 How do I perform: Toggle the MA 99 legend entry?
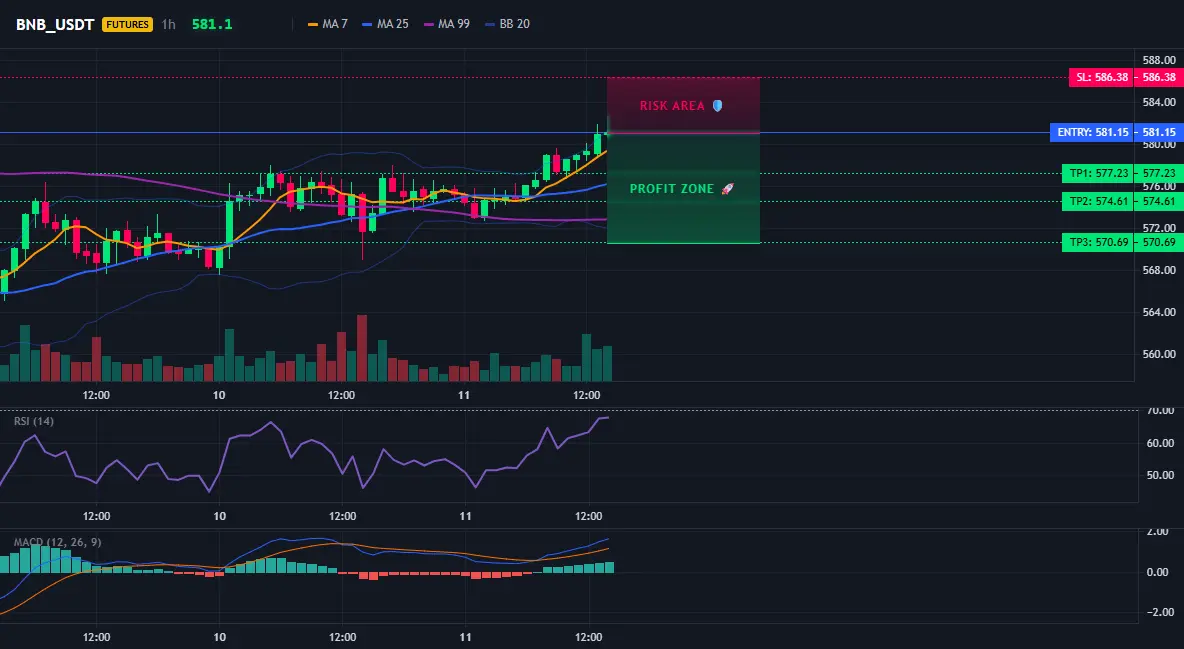pyautogui.click(x=447, y=24)
